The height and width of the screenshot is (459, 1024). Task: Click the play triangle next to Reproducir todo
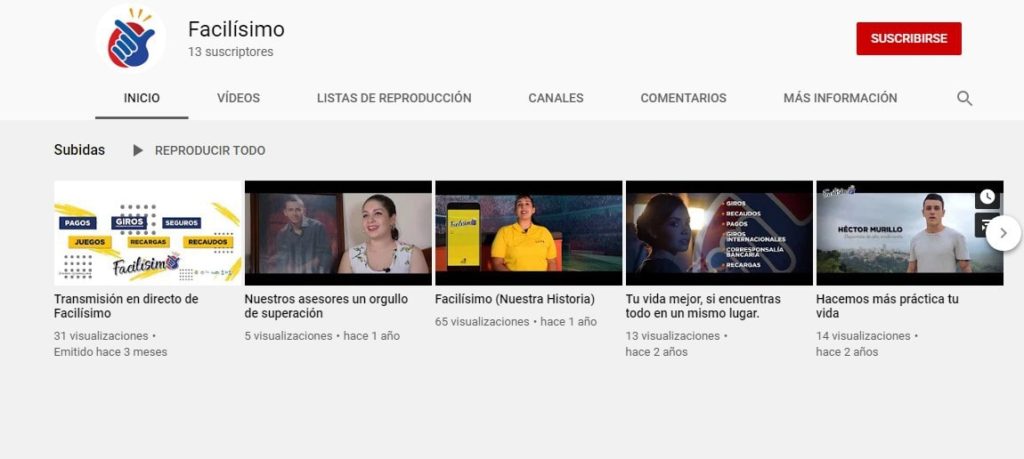click(x=138, y=151)
